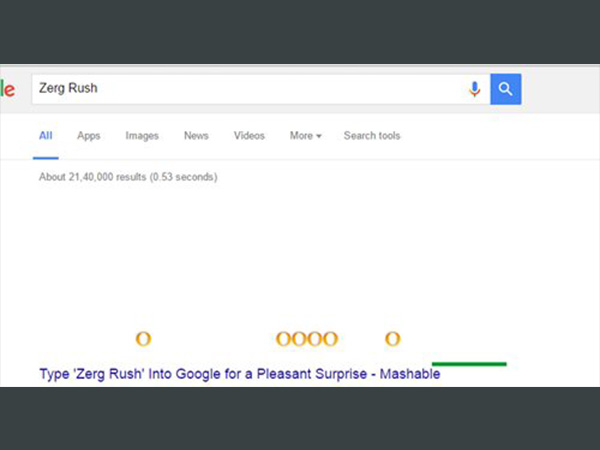
Task: Open the Mashable Zerg Rush result link
Action: [240, 374]
